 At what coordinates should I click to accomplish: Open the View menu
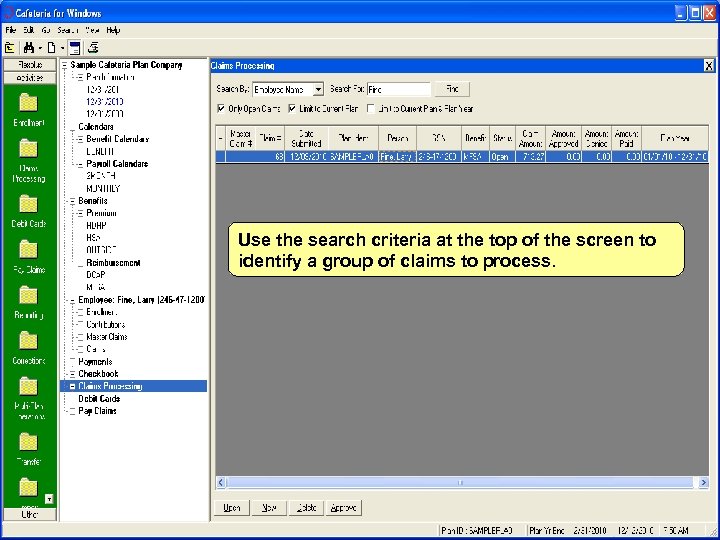coord(92,30)
